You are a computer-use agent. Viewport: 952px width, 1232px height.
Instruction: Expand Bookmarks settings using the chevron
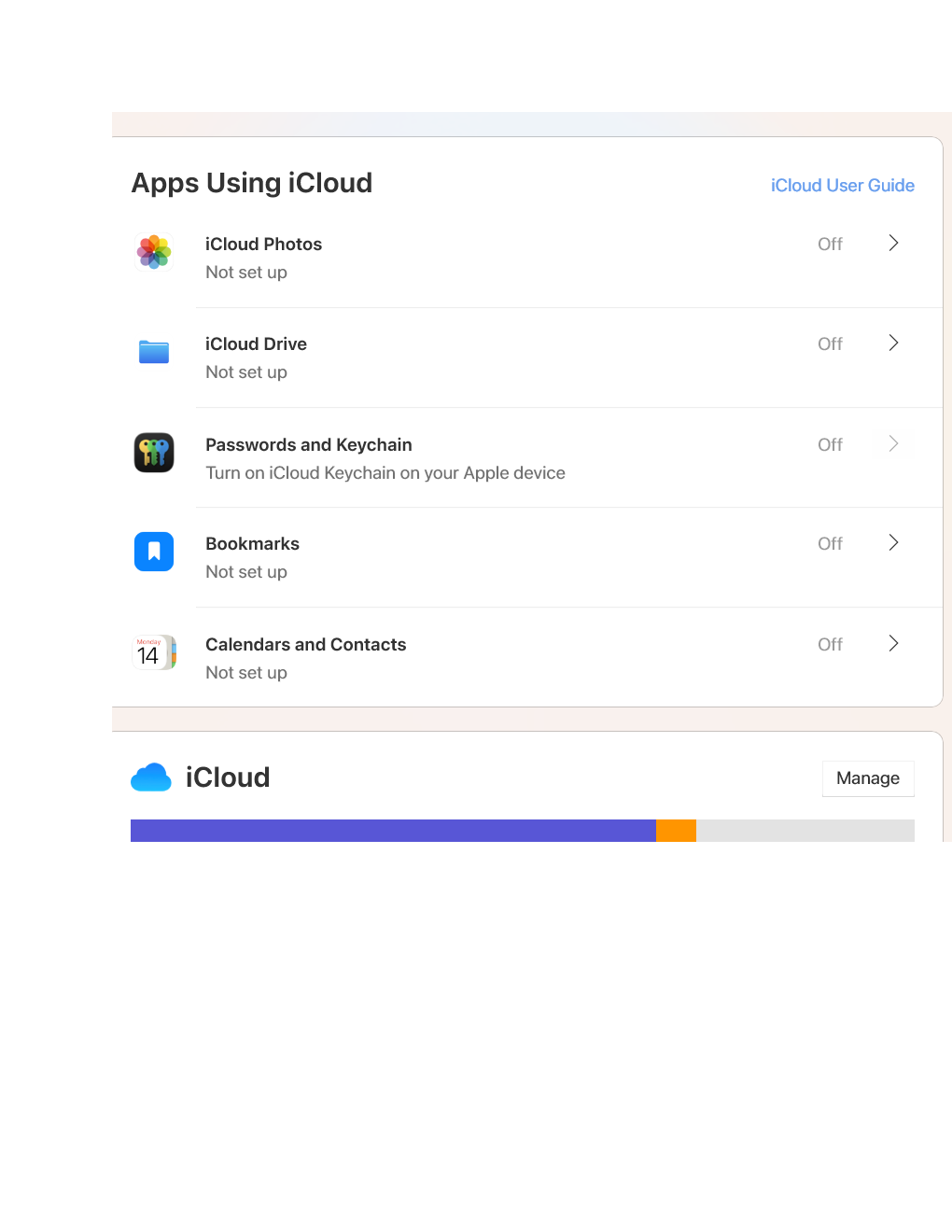click(x=893, y=542)
